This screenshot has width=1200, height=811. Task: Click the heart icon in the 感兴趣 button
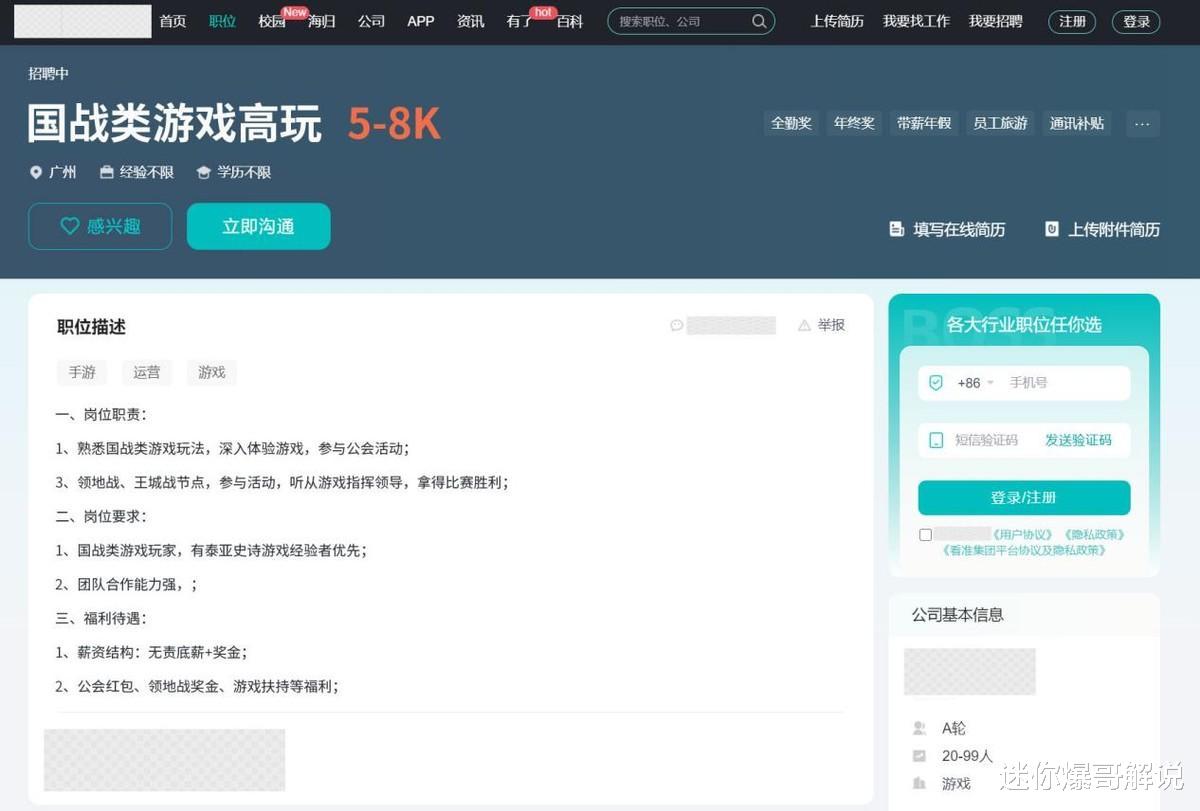pos(69,226)
